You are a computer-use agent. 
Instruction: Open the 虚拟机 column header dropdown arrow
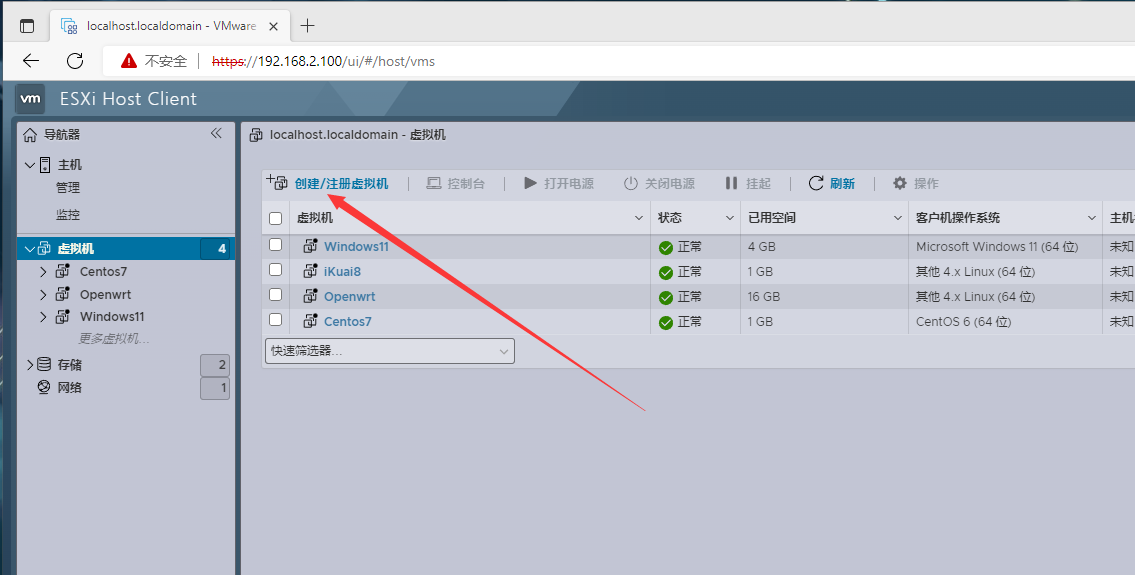coord(639,218)
